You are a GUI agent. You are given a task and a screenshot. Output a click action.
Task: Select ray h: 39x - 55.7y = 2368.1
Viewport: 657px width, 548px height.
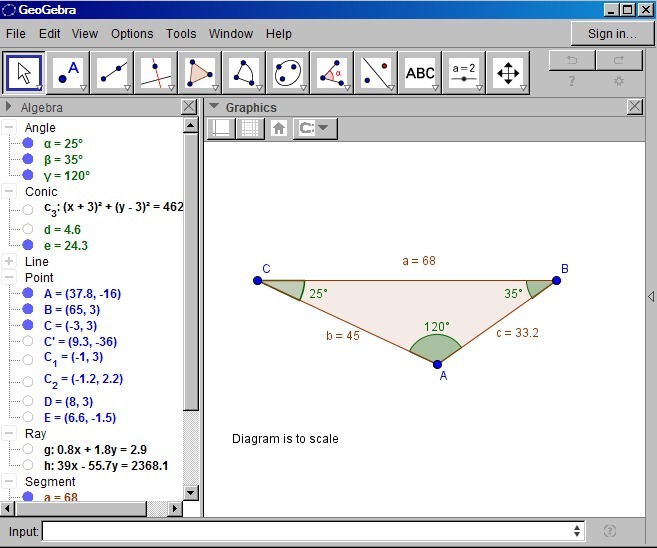pos(106,465)
